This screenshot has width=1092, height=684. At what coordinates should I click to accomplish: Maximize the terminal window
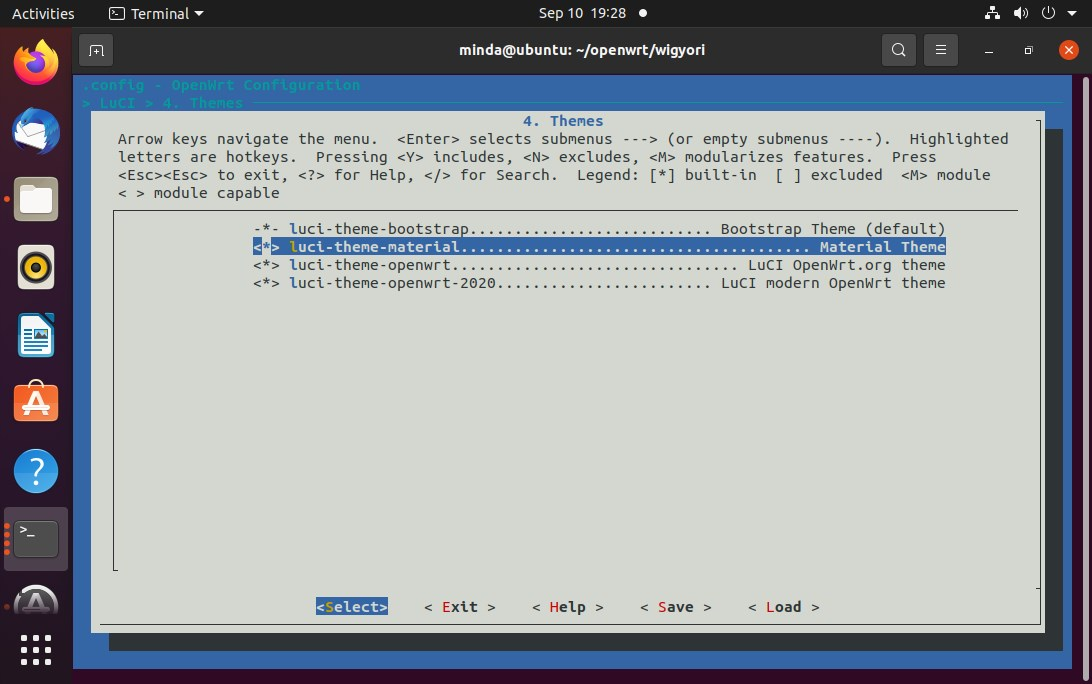pyautogui.click(x=1028, y=50)
